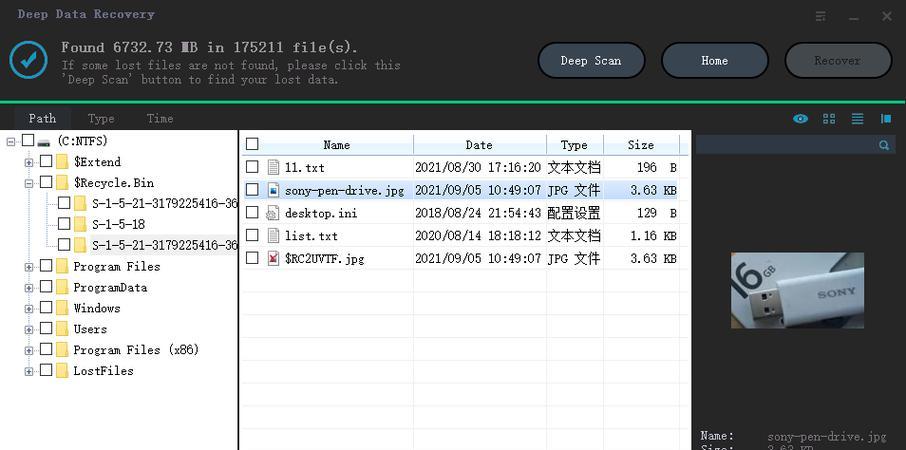
Task: Select the Program Files (x86) label
Action: [136, 350]
